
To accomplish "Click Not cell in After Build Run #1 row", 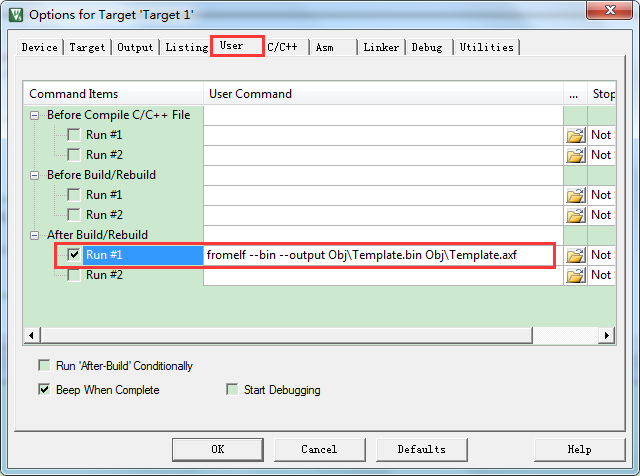I will point(602,255).
